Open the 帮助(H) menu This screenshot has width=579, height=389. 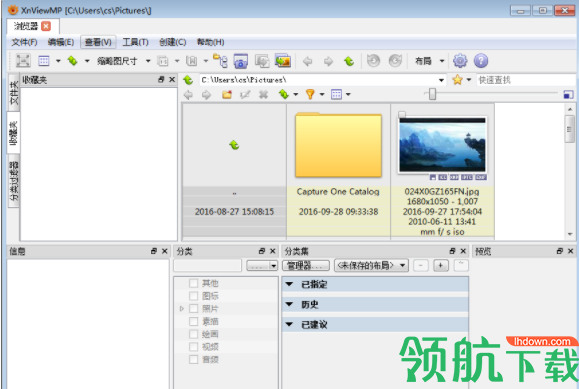[x=210, y=42]
